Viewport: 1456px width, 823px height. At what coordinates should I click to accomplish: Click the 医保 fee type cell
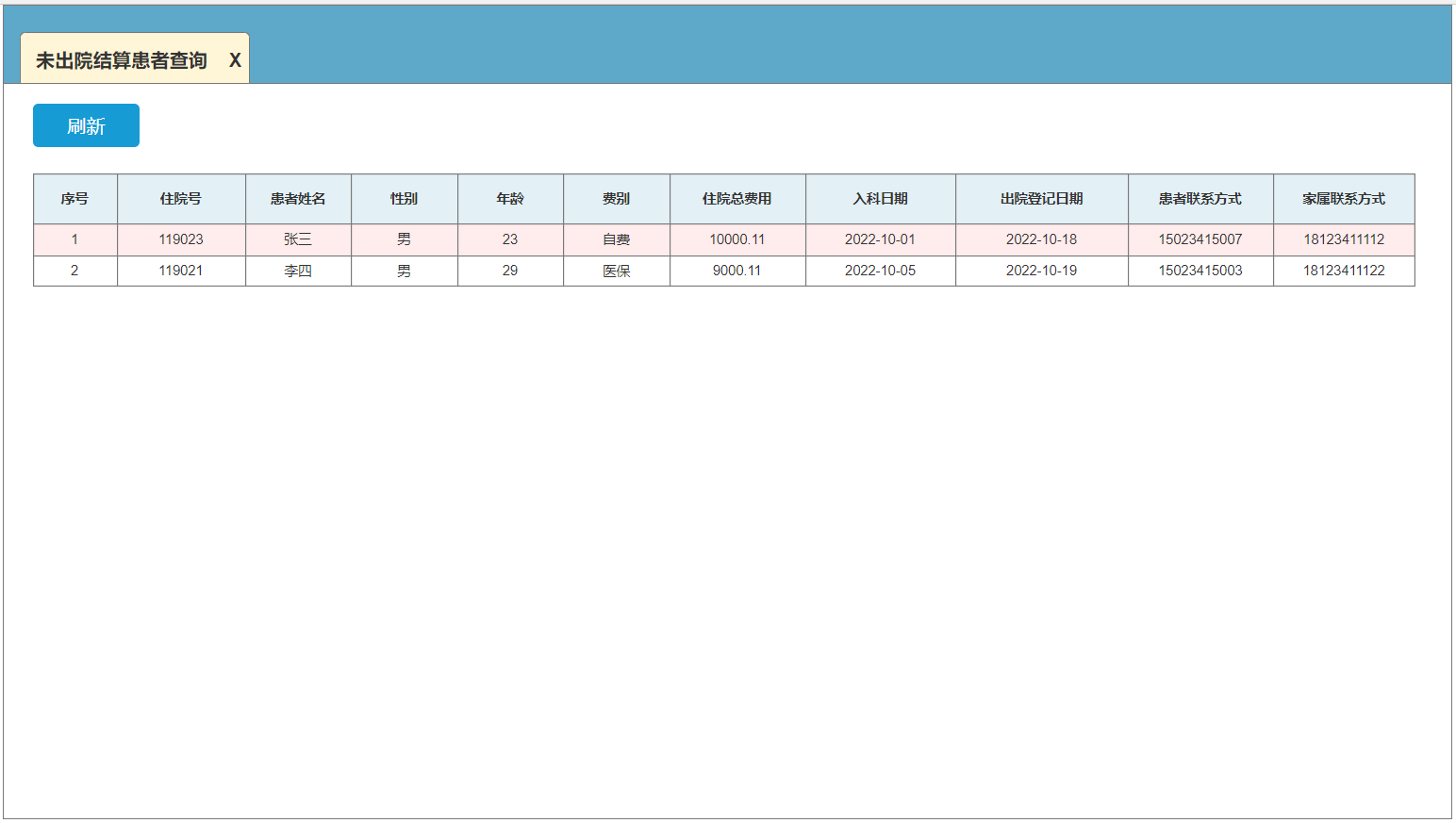click(x=617, y=271)
